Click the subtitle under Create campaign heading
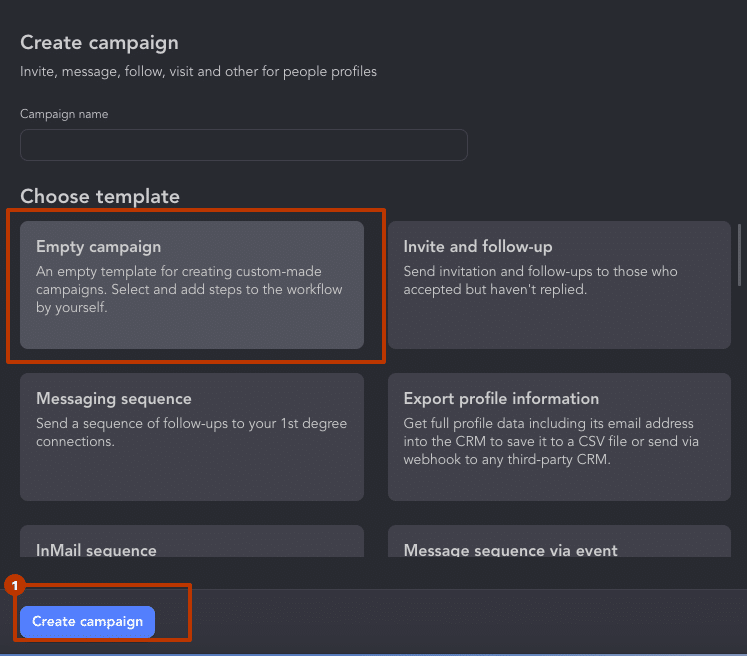 (x=198, y=72)
